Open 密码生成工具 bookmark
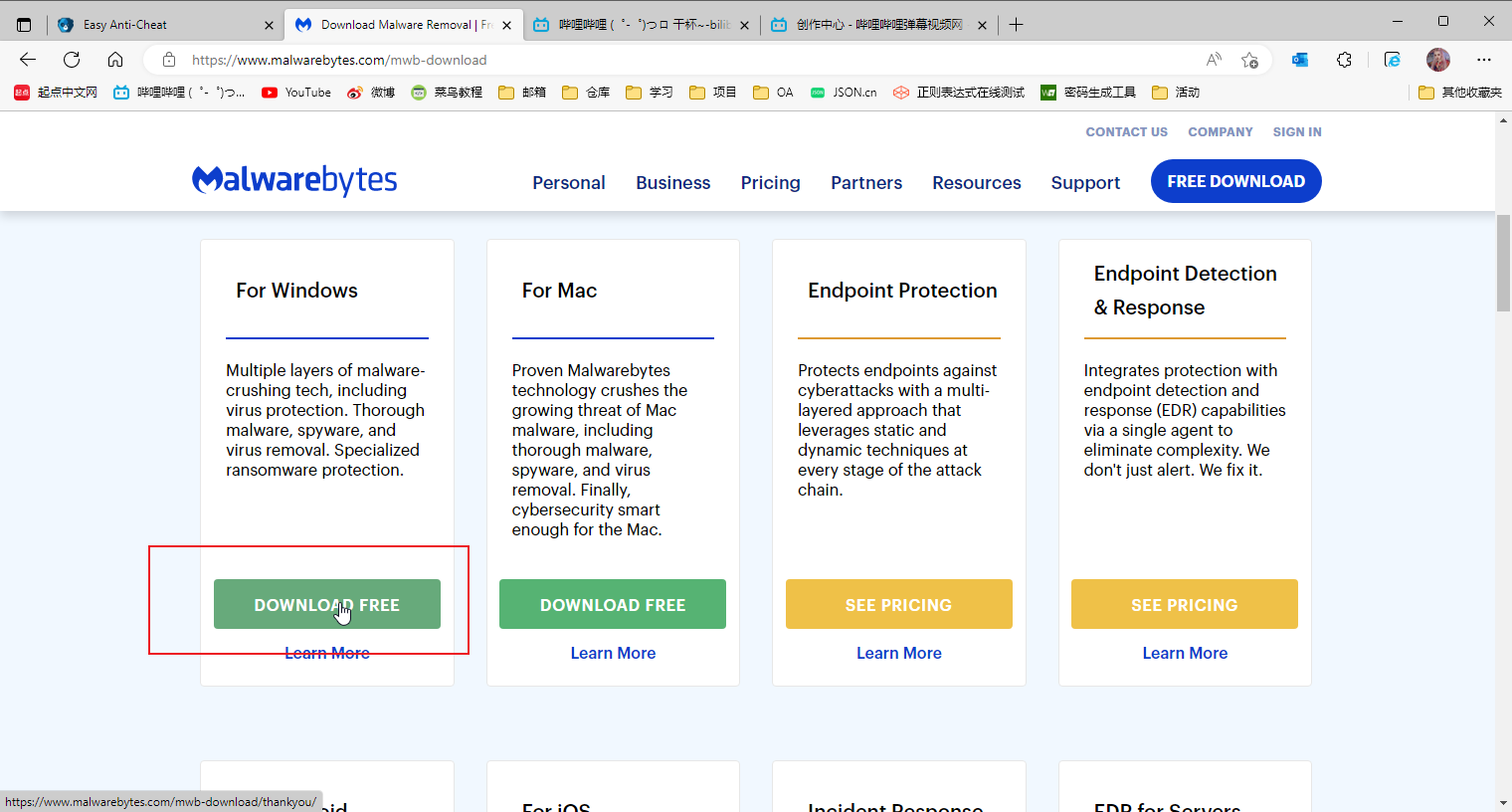Screen dimensions: 1512x812 point(1088,93)
